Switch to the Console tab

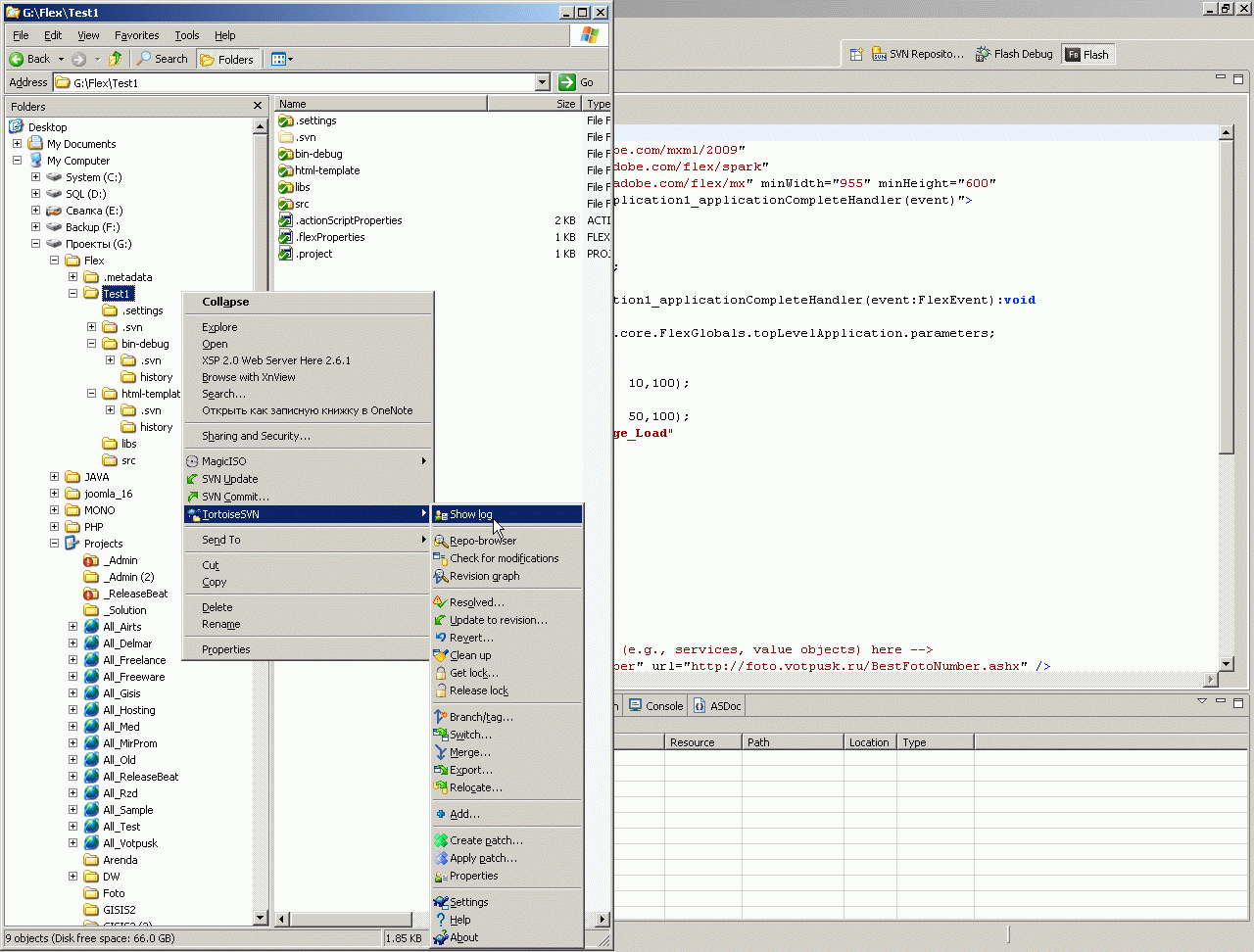tap(656, 705)
